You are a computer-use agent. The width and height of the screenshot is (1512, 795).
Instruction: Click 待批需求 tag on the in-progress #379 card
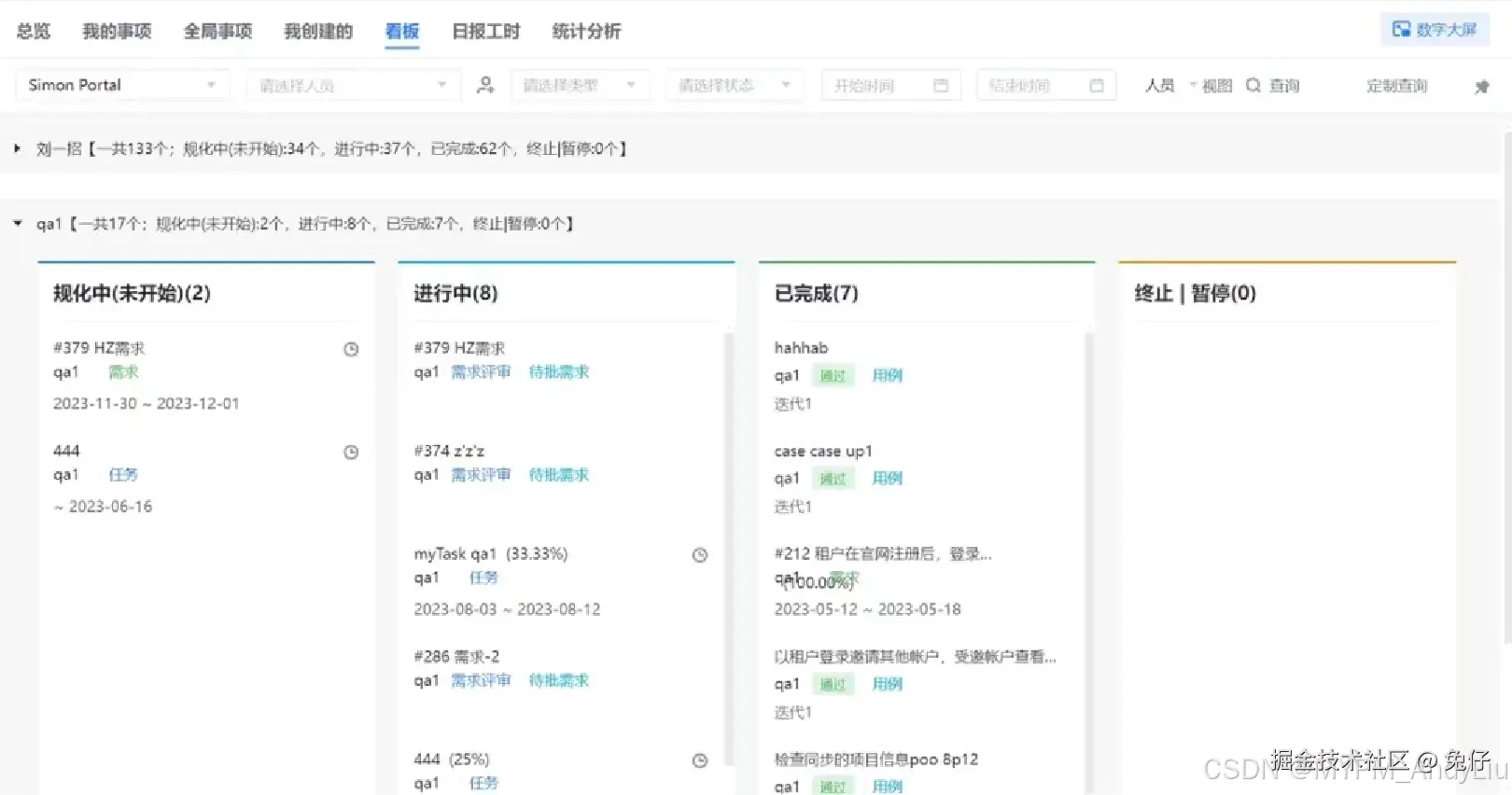(x=559, y=372)
